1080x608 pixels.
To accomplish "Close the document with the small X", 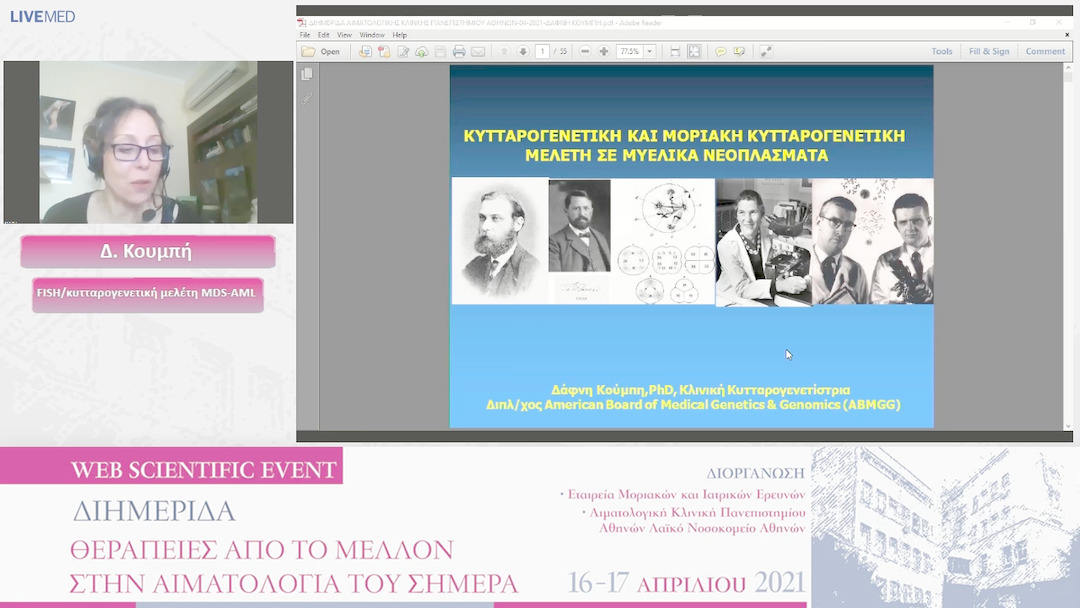I will pos(1068,34).
